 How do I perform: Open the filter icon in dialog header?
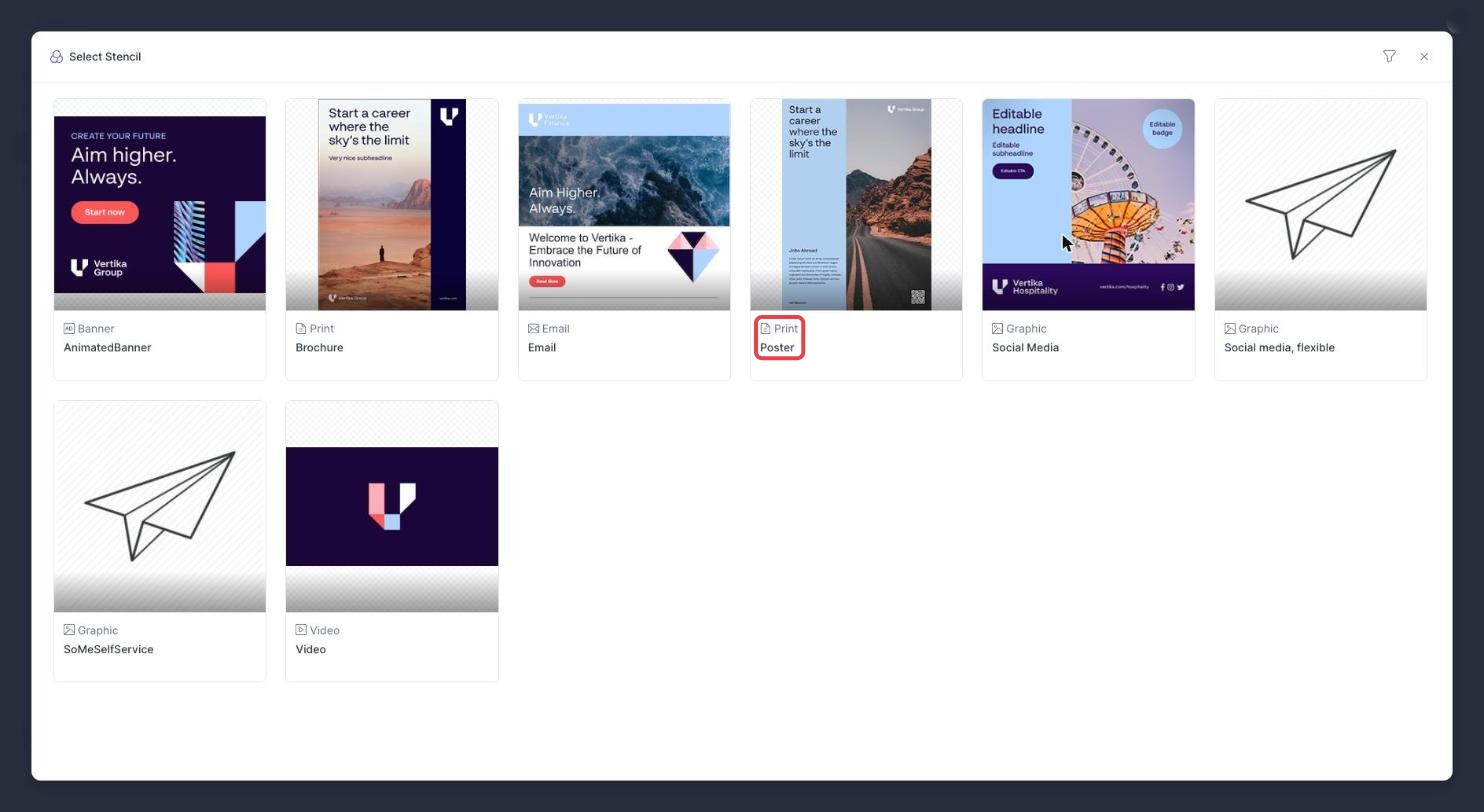coord(1389,56)
